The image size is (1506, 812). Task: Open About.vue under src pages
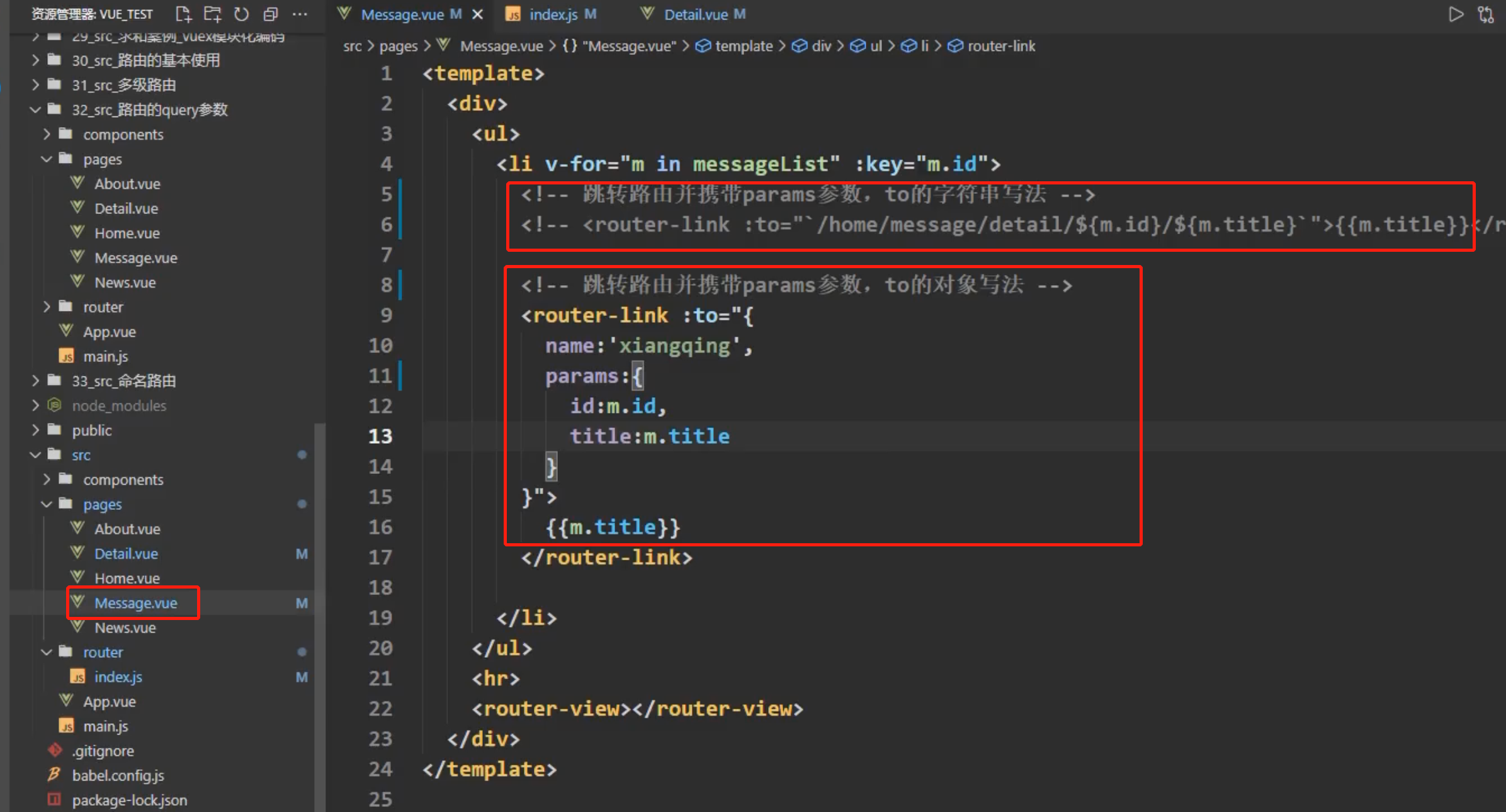coord(127,529)
